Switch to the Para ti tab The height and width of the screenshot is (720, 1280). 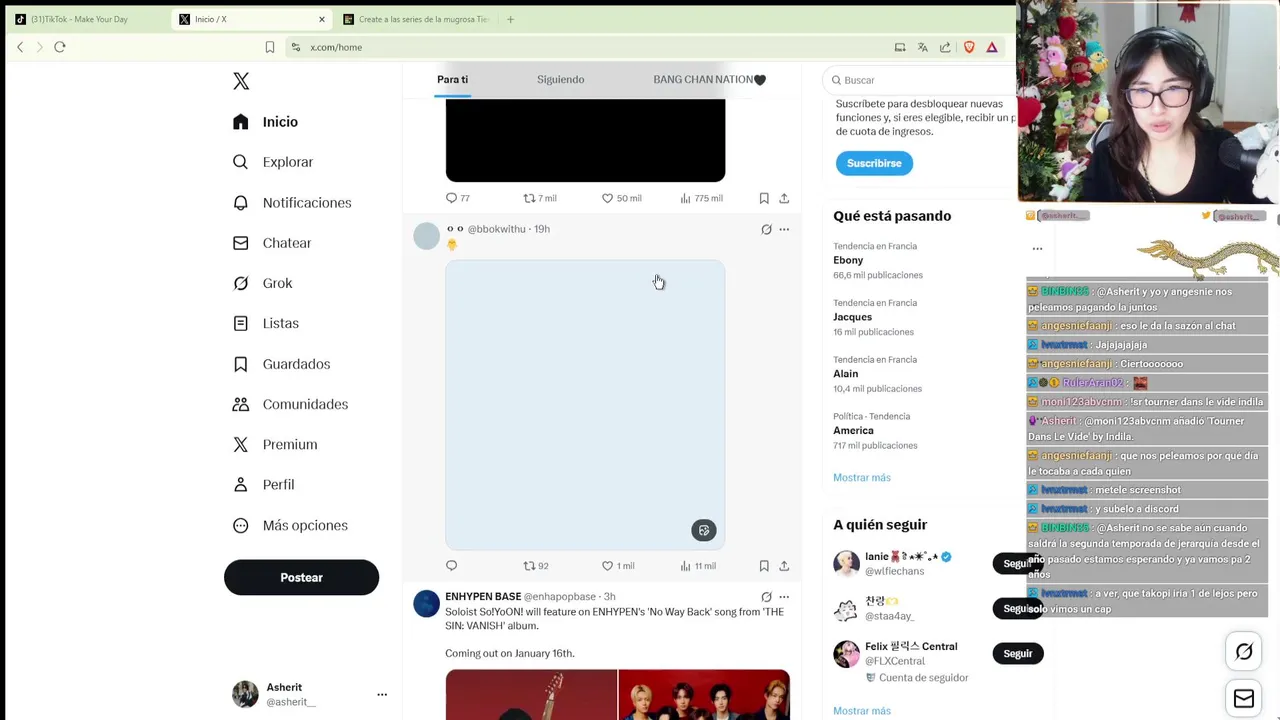pyautogui.click(x=452, y=79)
